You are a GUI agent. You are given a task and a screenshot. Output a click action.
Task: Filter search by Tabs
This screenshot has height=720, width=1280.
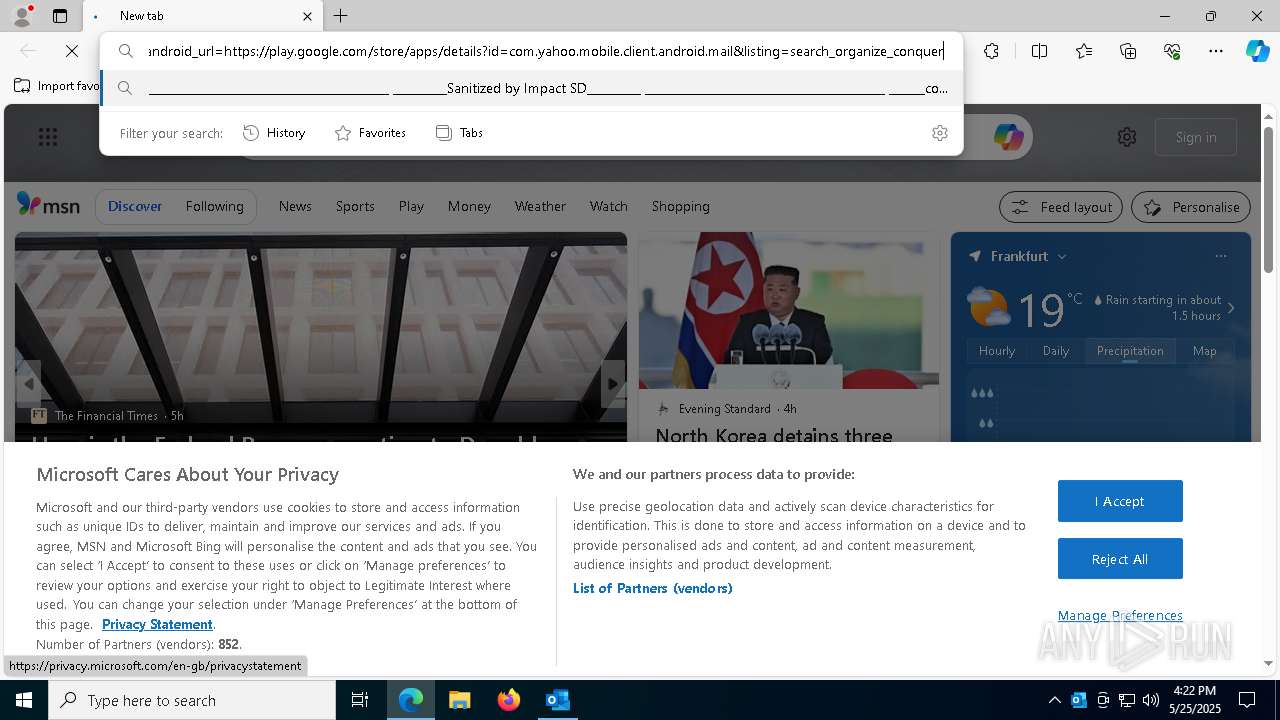[460, 133]
